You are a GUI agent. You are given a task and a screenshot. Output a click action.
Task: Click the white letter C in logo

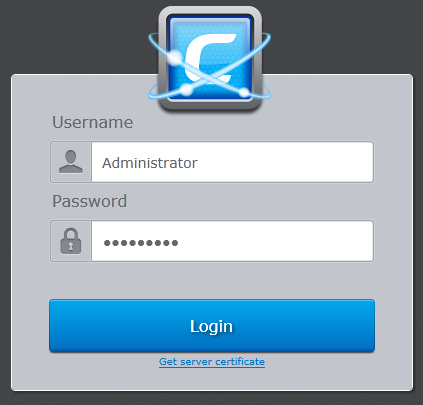coord(210,58)
